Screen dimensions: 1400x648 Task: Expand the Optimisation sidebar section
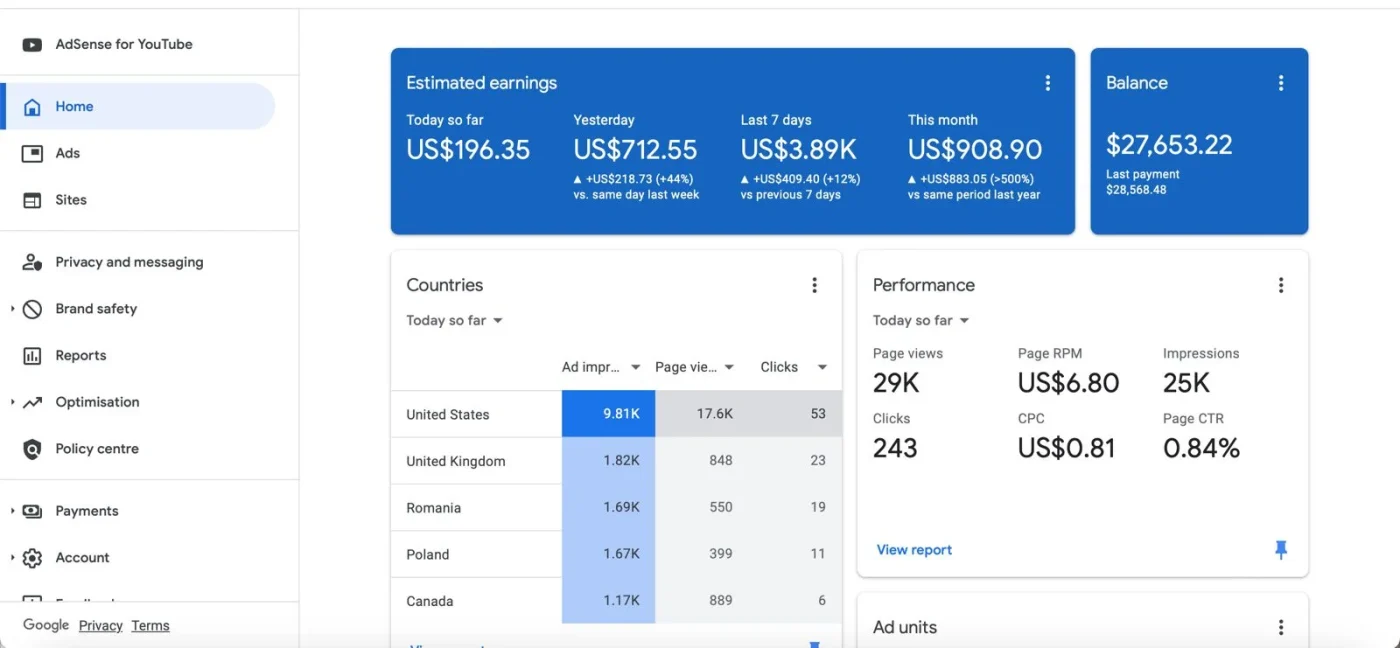(13, 402)
